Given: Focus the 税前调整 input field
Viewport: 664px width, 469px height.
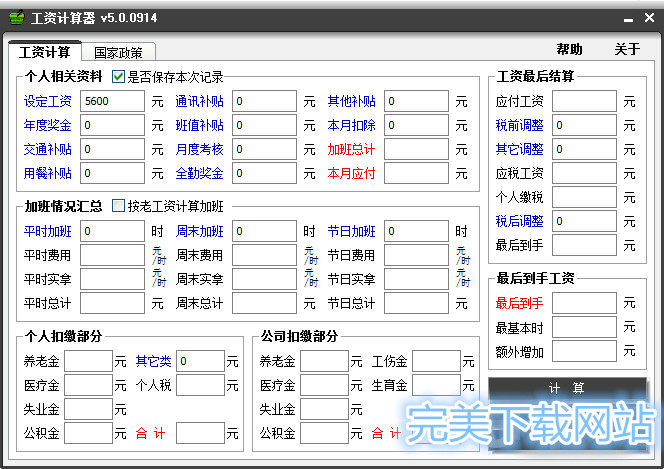Looking at the screenshot, I should click(x=584, y=125).
